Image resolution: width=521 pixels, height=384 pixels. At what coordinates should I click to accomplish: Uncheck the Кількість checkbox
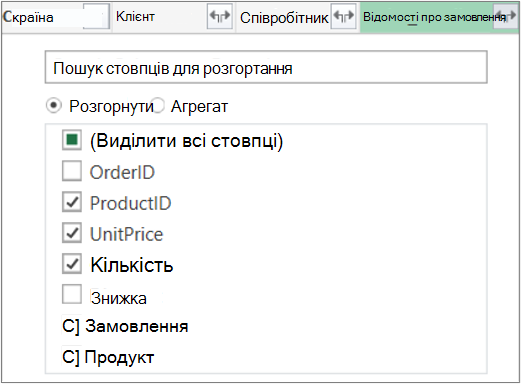(72, 264)
